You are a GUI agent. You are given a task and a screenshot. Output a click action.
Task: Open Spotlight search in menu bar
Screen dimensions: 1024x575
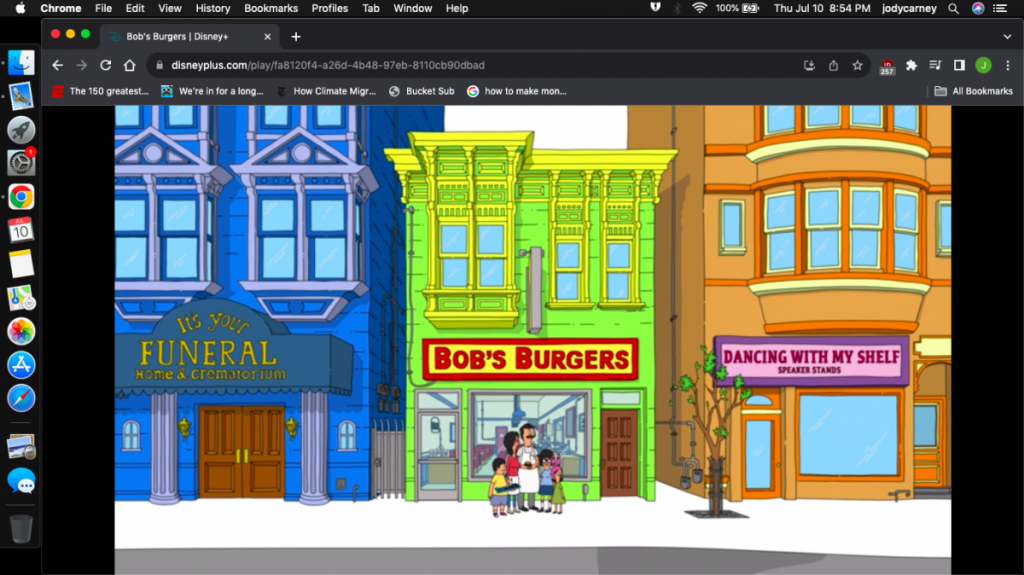(x=953, y=8)
